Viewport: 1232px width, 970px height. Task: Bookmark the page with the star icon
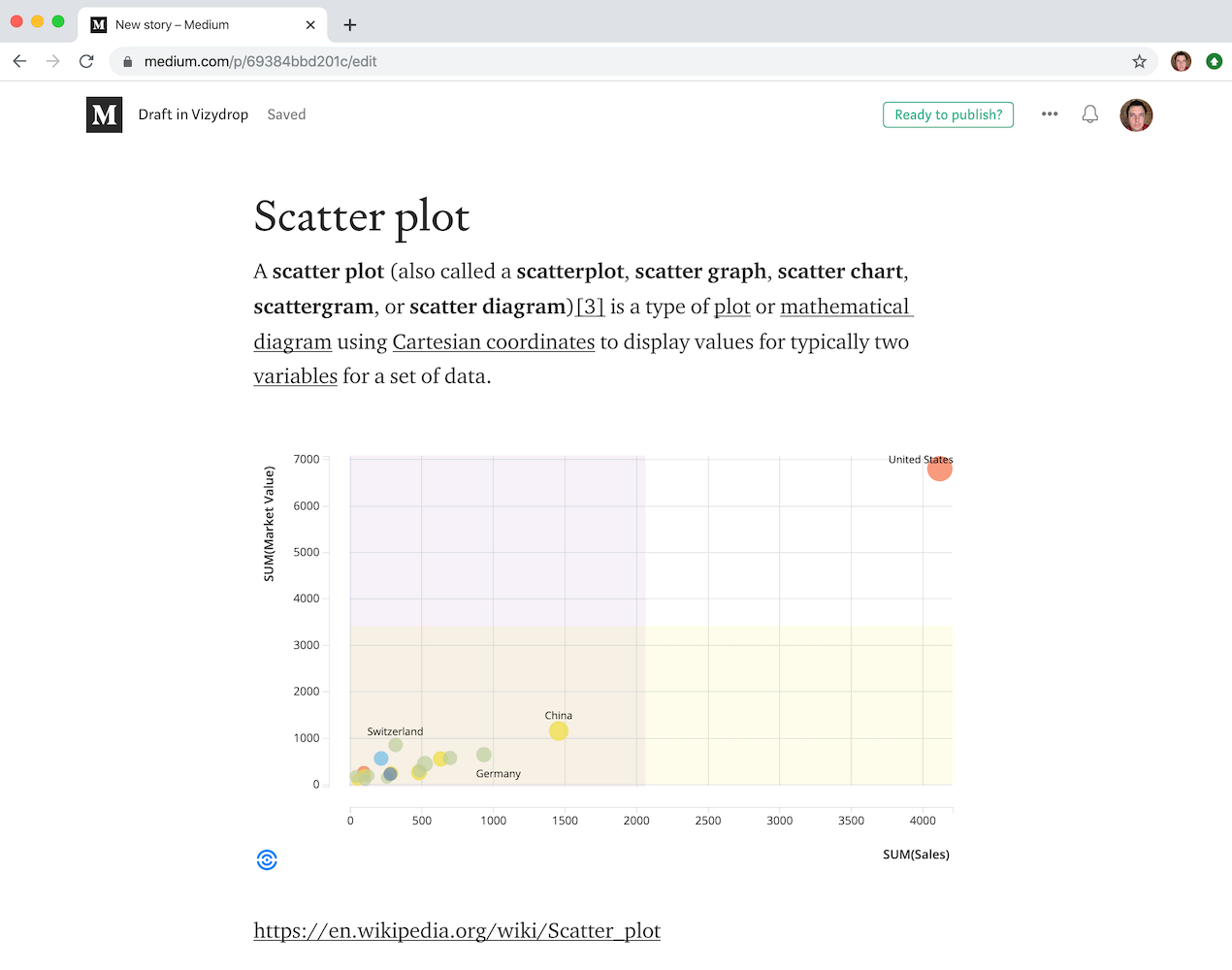[x=1139, y=60]
